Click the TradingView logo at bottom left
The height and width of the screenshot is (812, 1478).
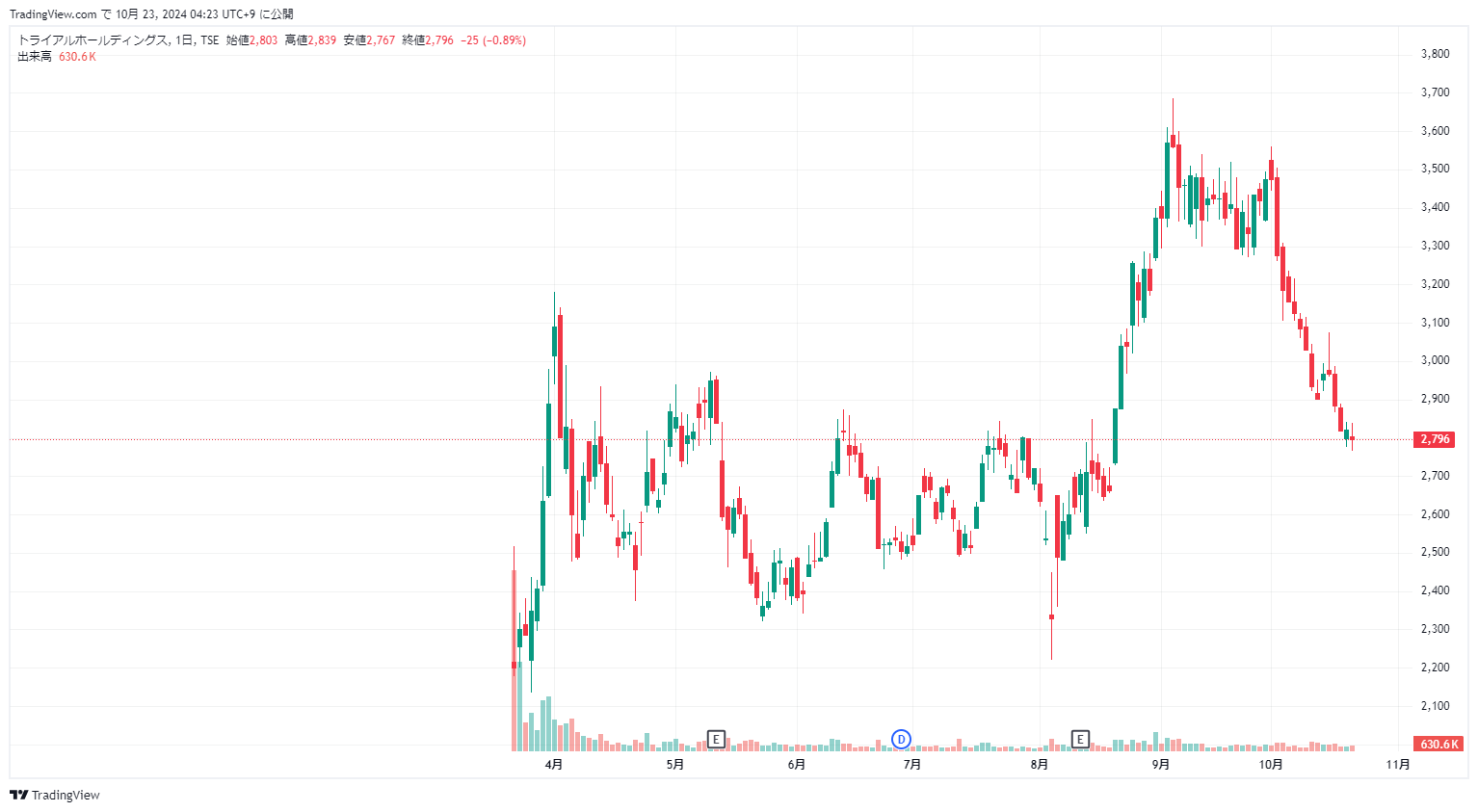55,795
